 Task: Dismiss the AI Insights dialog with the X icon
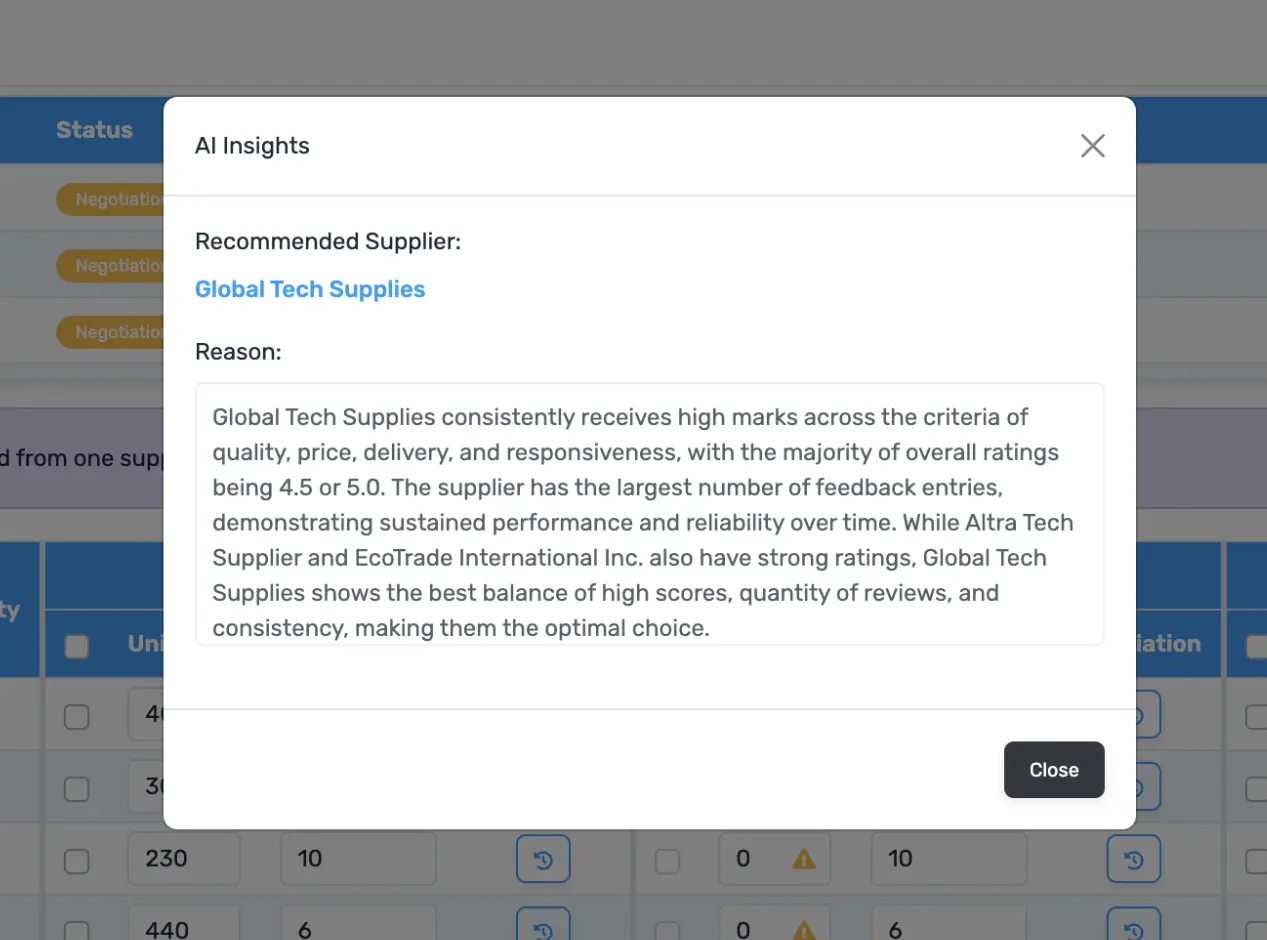[1092, 146]
